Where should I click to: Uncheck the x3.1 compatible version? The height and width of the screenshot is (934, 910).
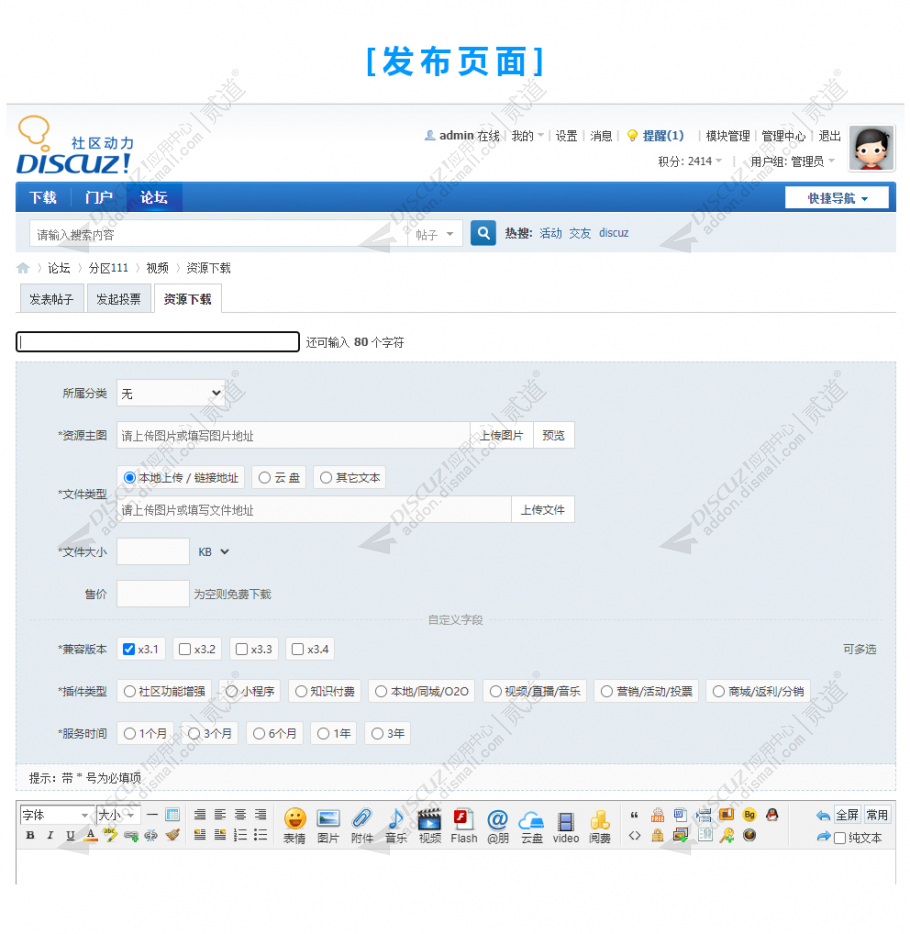point(129,649)
